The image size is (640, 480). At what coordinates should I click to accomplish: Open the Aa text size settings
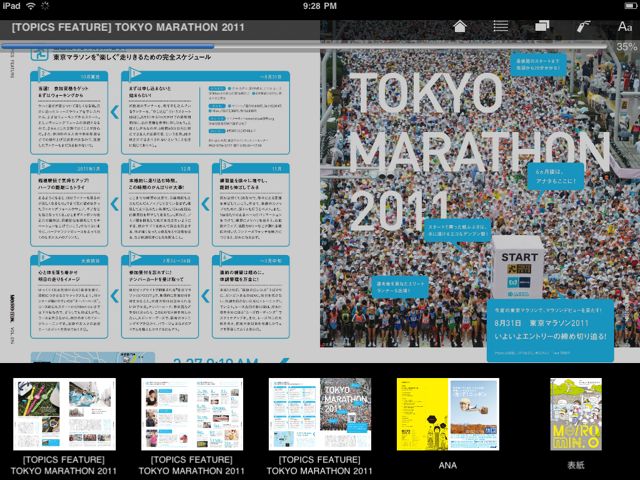coord(624,27)
